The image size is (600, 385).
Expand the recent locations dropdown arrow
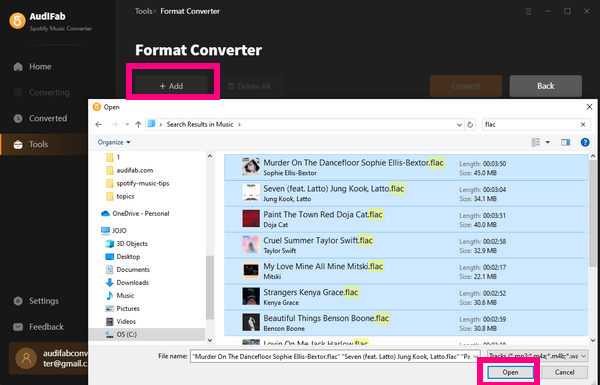click(x=127, y=124)
